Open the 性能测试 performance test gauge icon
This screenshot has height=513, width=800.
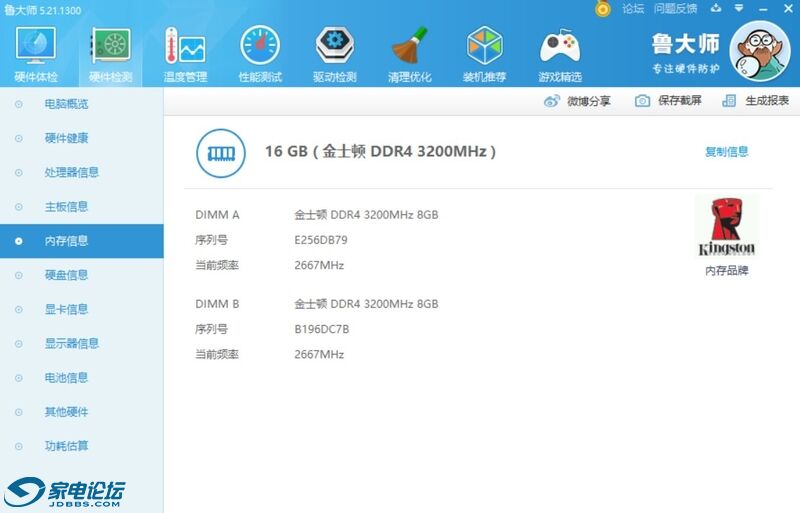[260, 46]
